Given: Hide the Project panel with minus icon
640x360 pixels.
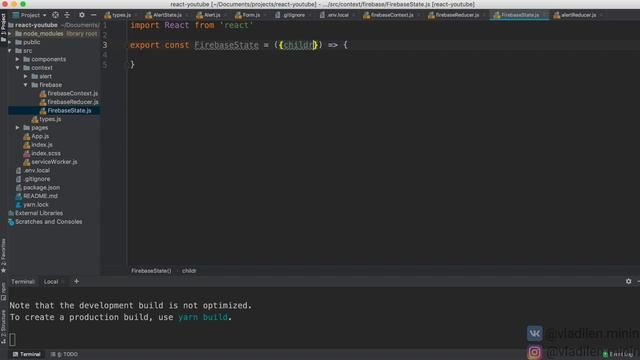Looking at the screenshot, I should point(93,15).
